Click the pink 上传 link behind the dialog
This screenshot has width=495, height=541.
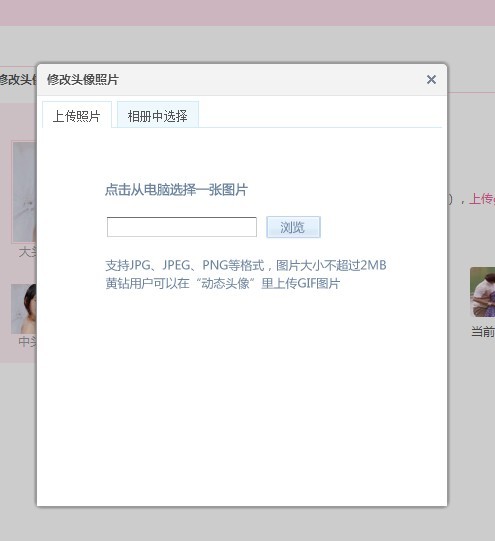point(482,199)
